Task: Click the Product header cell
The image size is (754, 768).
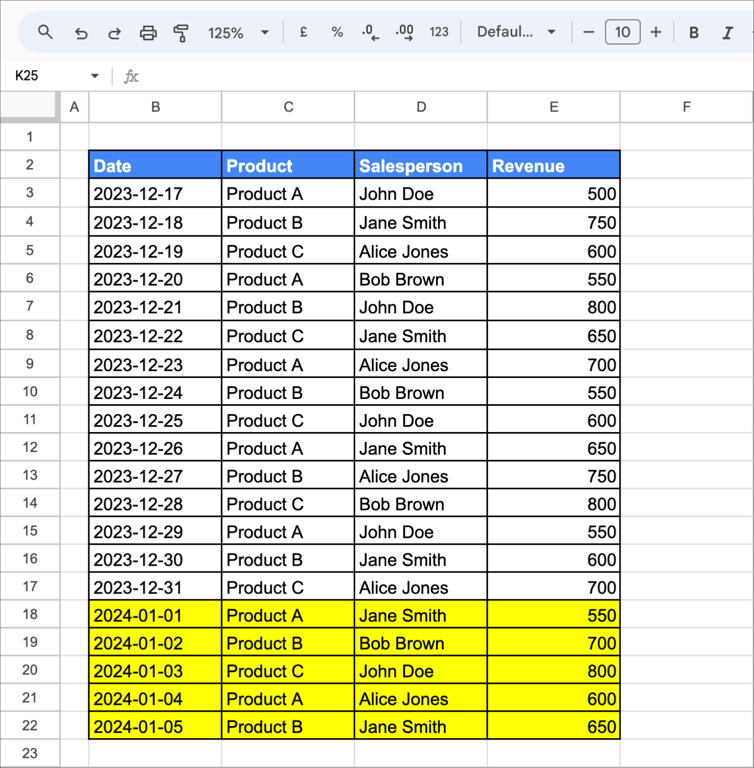Action: click(x=288, y=165)
